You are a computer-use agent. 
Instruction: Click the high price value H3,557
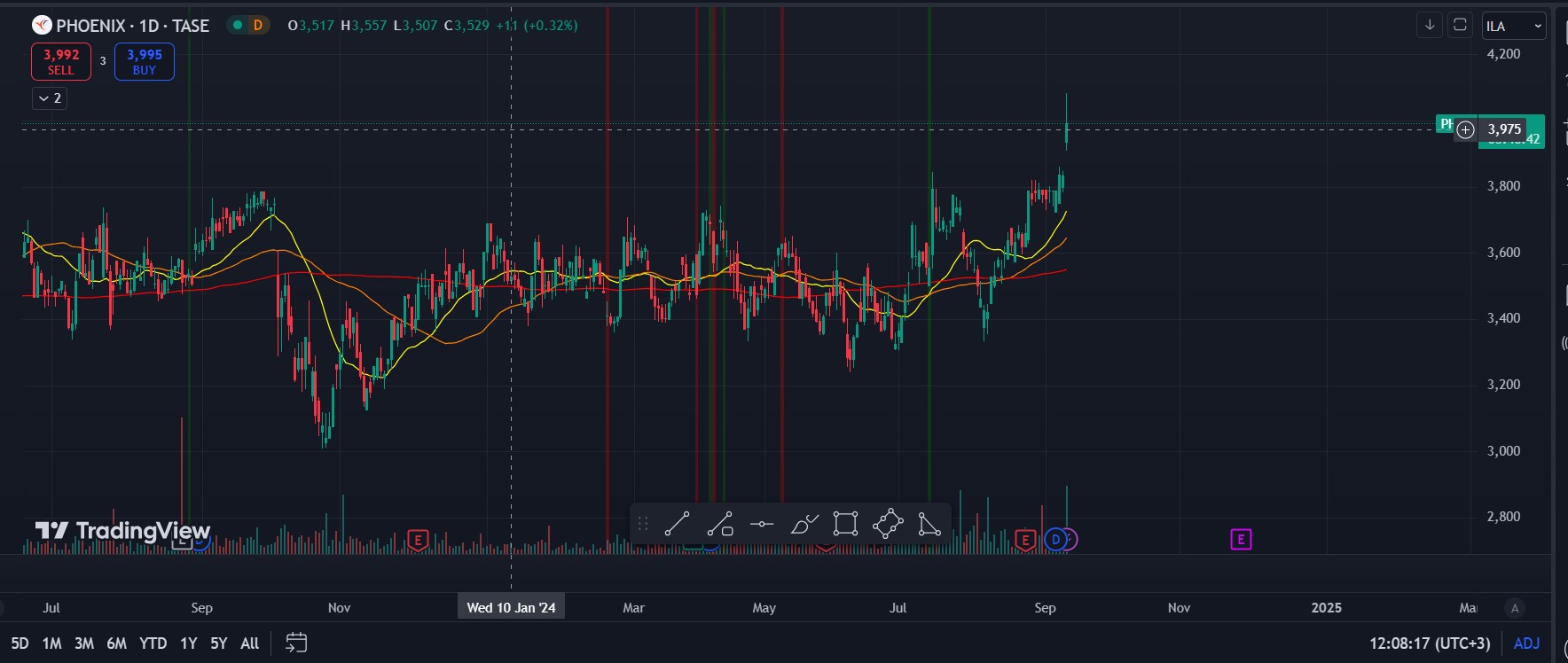365,26
